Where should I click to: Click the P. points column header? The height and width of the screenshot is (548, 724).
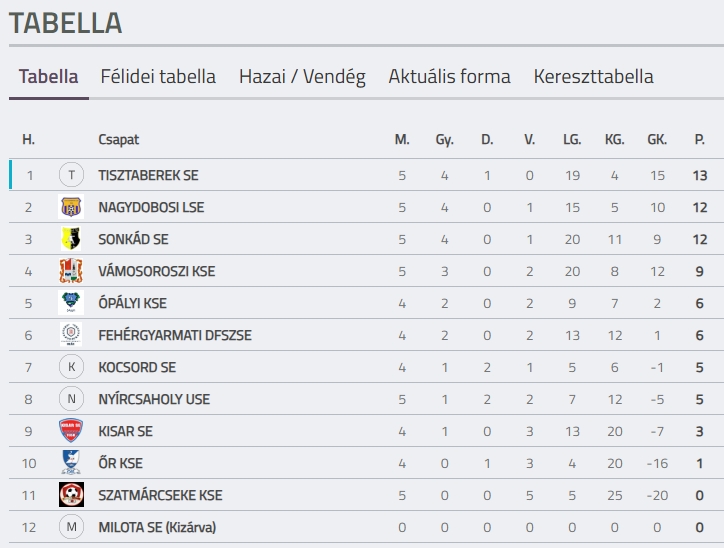click(x=699, y=140)
